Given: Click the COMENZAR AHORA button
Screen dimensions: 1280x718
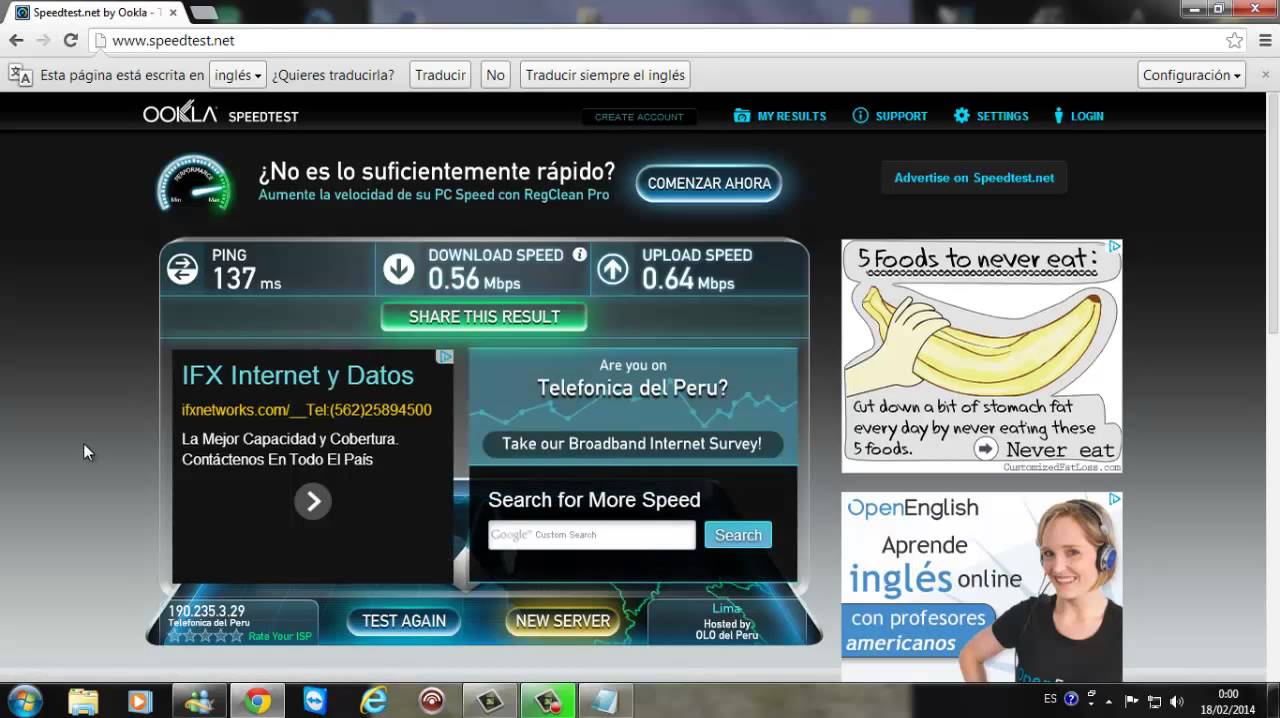Looking at the screenshot, I should [709, 183].
